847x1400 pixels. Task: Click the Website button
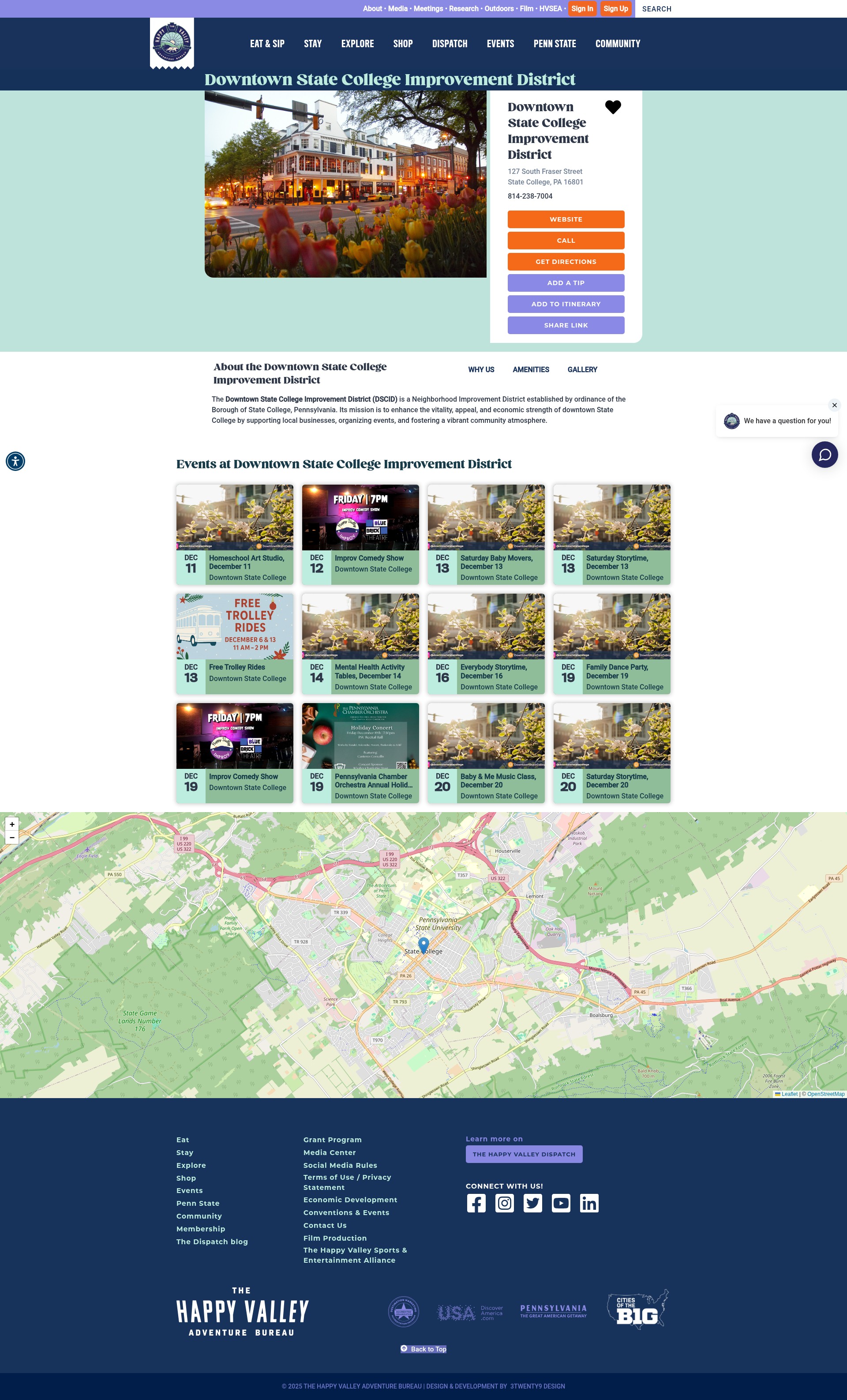(x=566, y=219)
